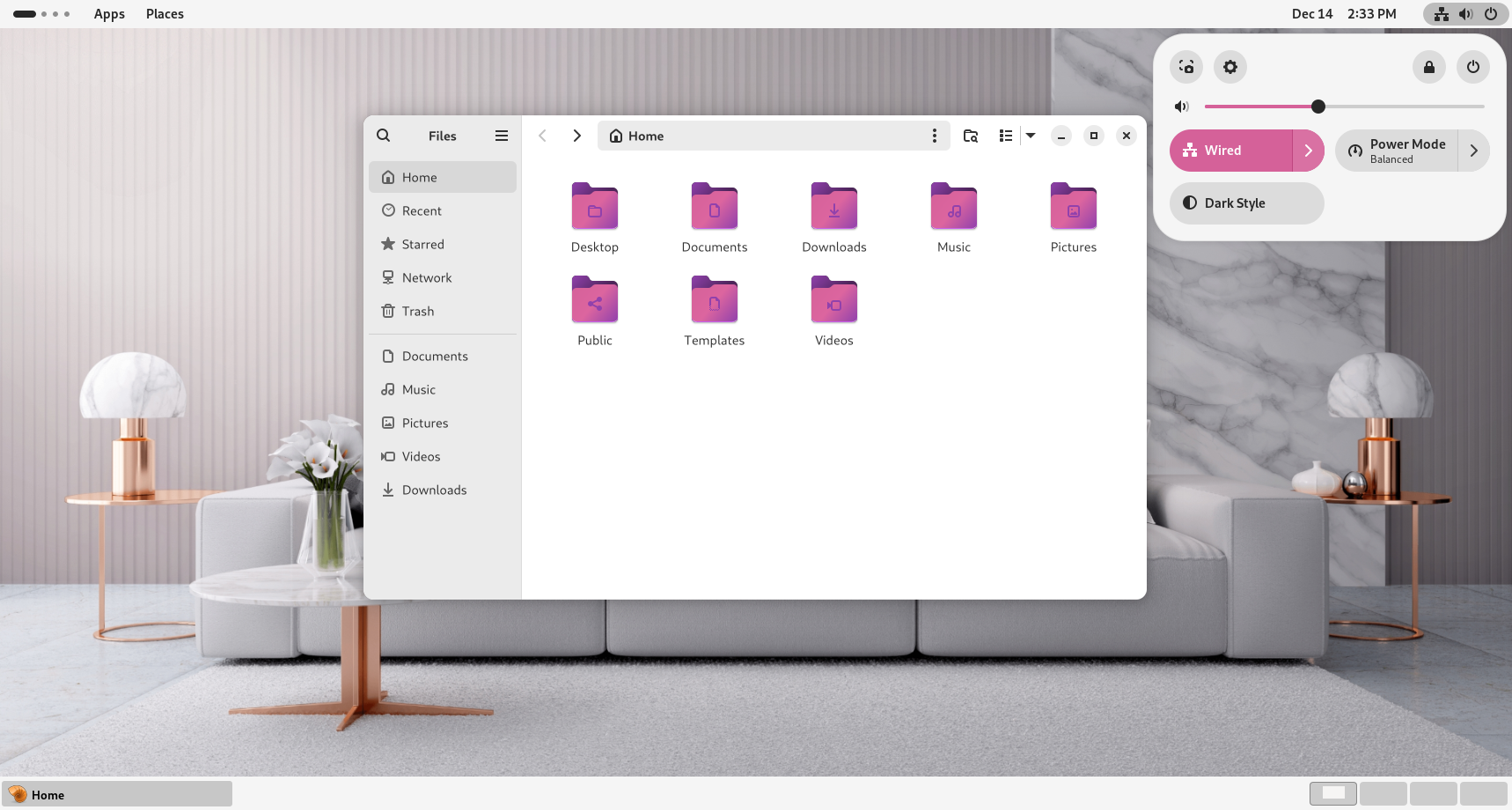Toggle Dark Style

point(1247,203)
